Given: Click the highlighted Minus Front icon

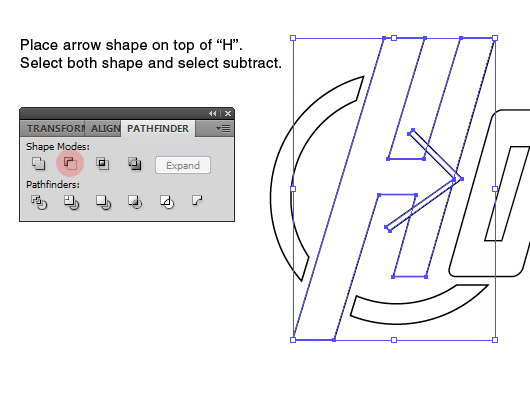Looking at the screenshot, I should pyautogui.click(x=70, y=164).
